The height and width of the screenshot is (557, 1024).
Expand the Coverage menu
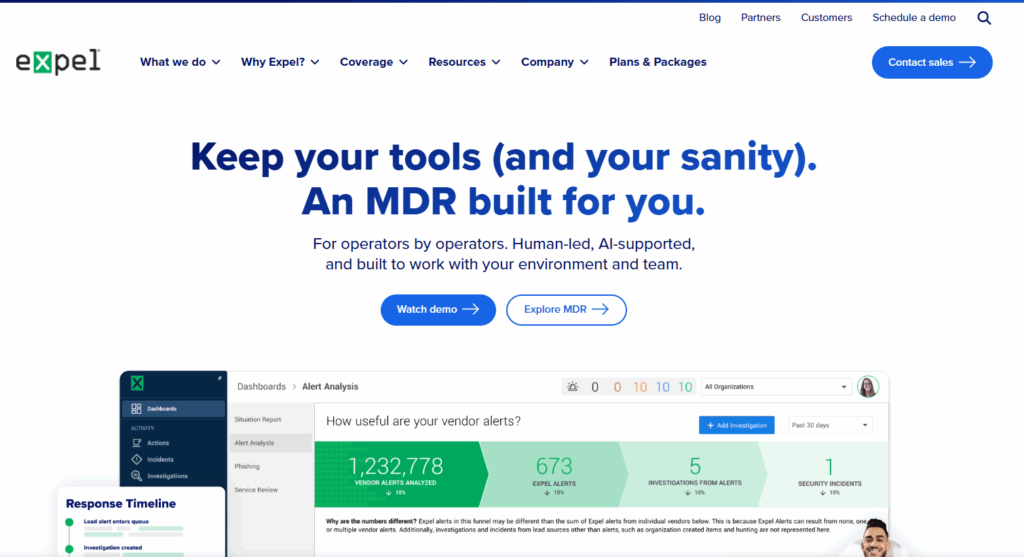[374, 62]
